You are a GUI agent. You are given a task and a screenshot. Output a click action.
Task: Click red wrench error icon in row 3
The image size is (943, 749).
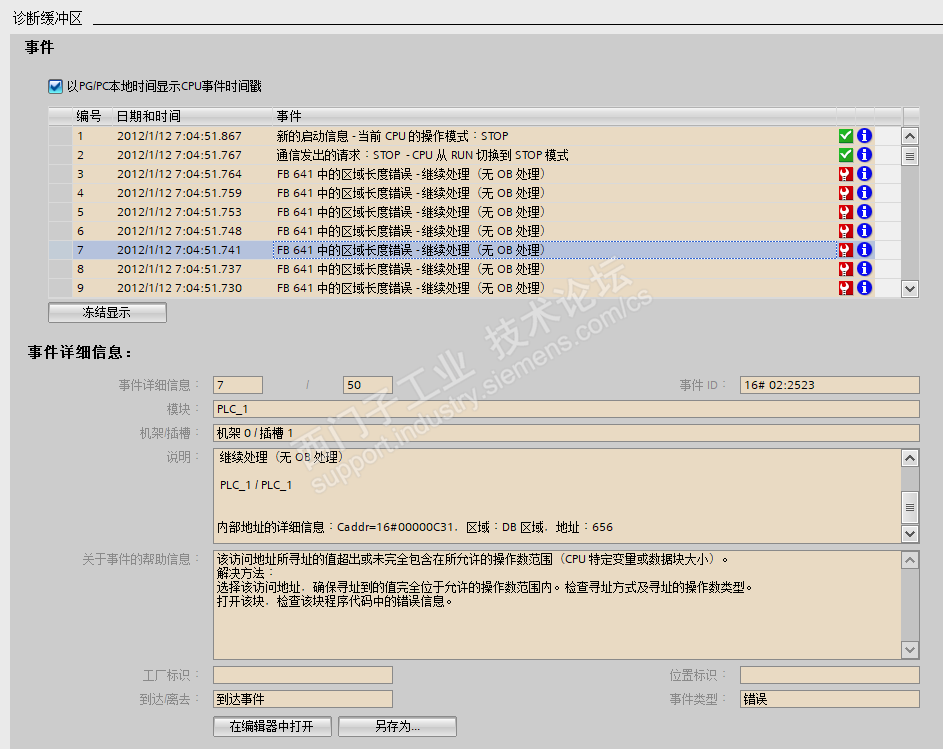846,174
